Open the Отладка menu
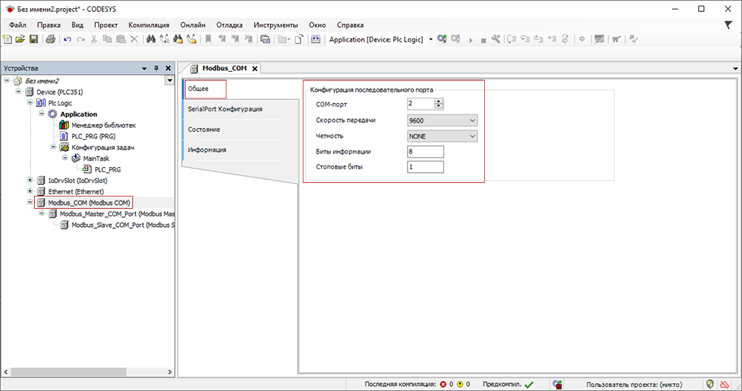This screenshot has width=742, height=391. coord(230,25)
